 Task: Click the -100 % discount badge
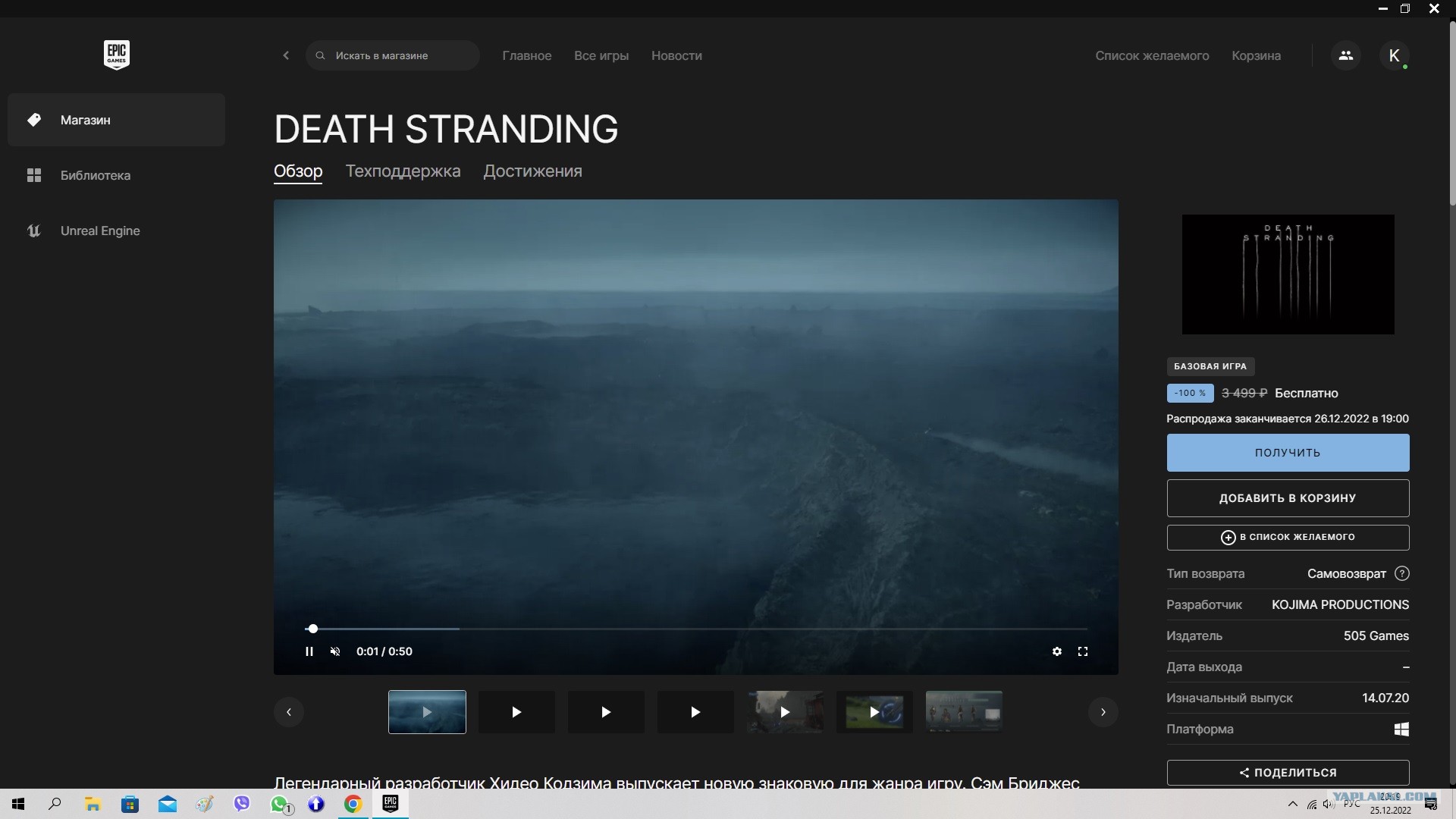point(1190,393)
